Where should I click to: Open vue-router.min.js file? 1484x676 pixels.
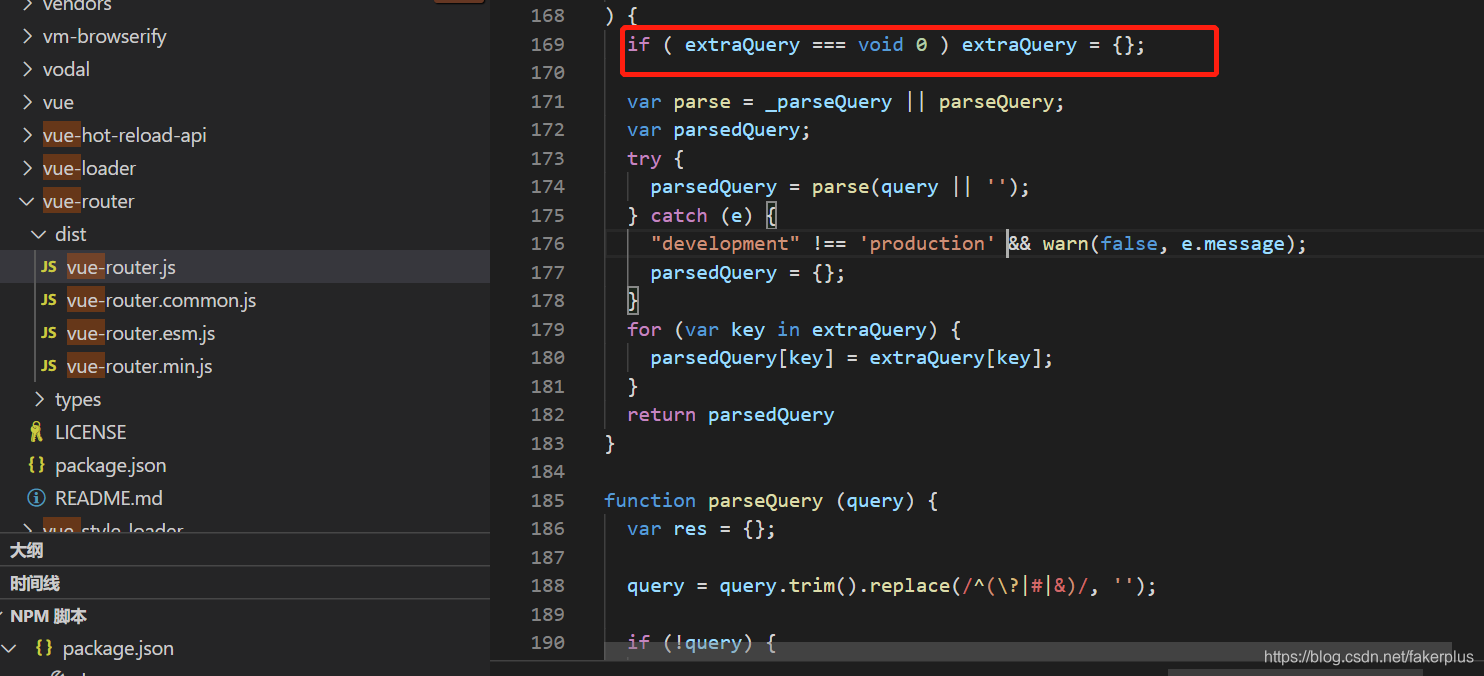[245, 367]
